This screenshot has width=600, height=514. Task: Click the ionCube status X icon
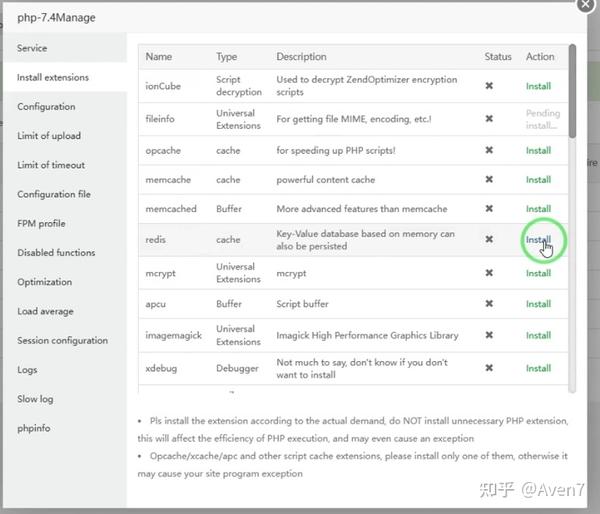(x=489, y=86)
